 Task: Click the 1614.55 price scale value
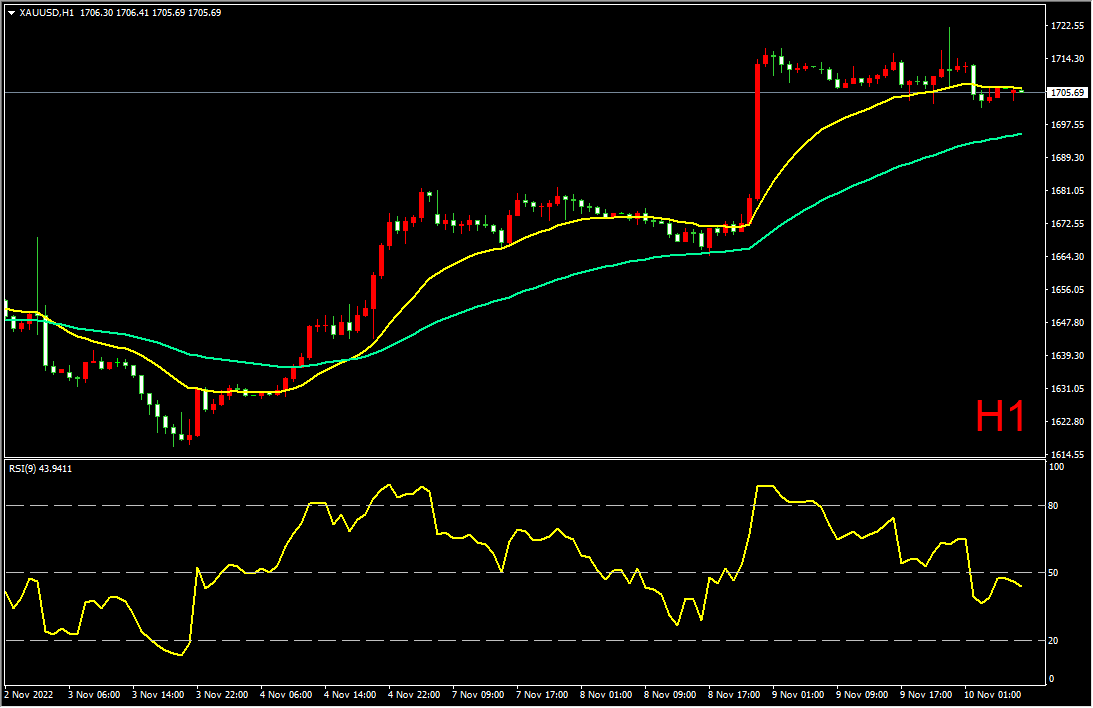[1067, 454]
